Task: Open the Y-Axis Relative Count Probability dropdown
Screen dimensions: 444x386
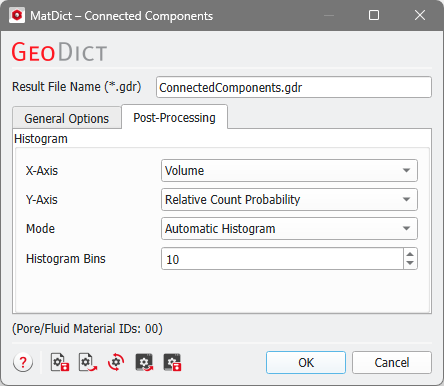Action: coord(289,199)
